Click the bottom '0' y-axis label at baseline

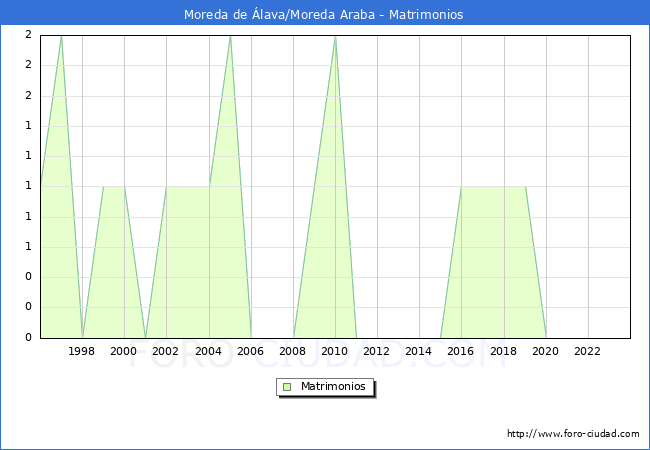point(28,337)
